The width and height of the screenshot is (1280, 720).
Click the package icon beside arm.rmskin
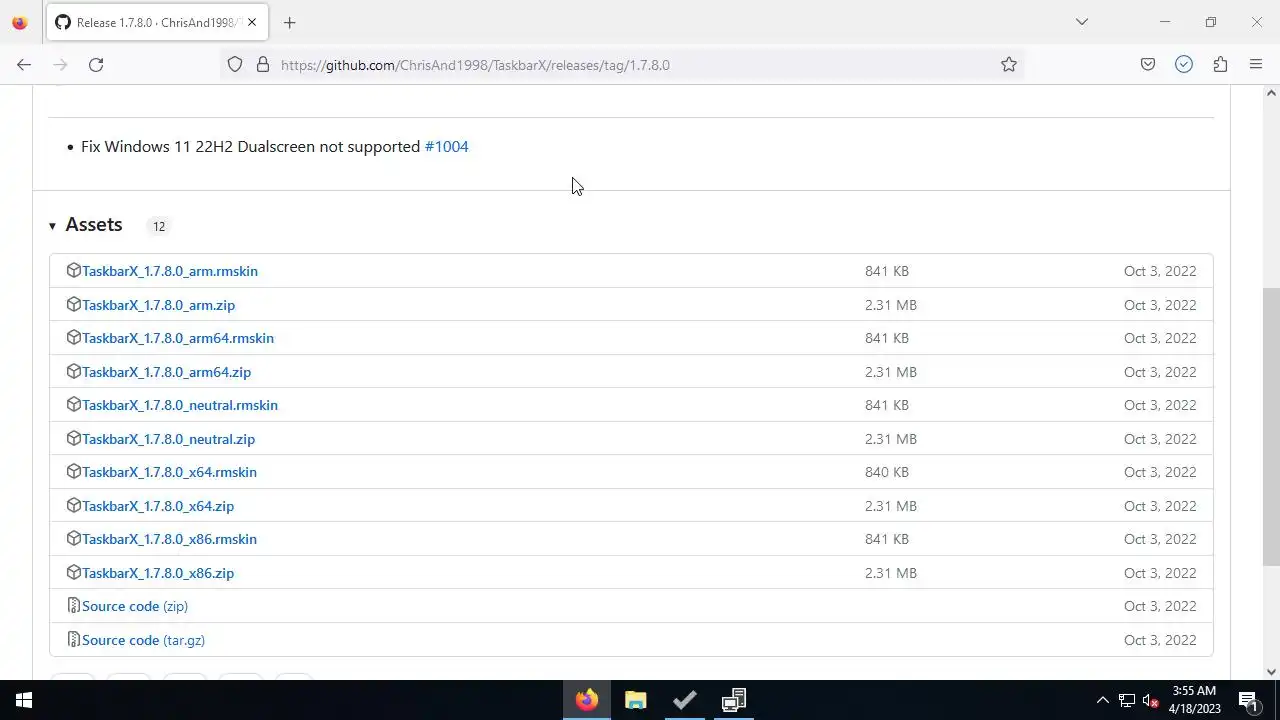point(73,270)
